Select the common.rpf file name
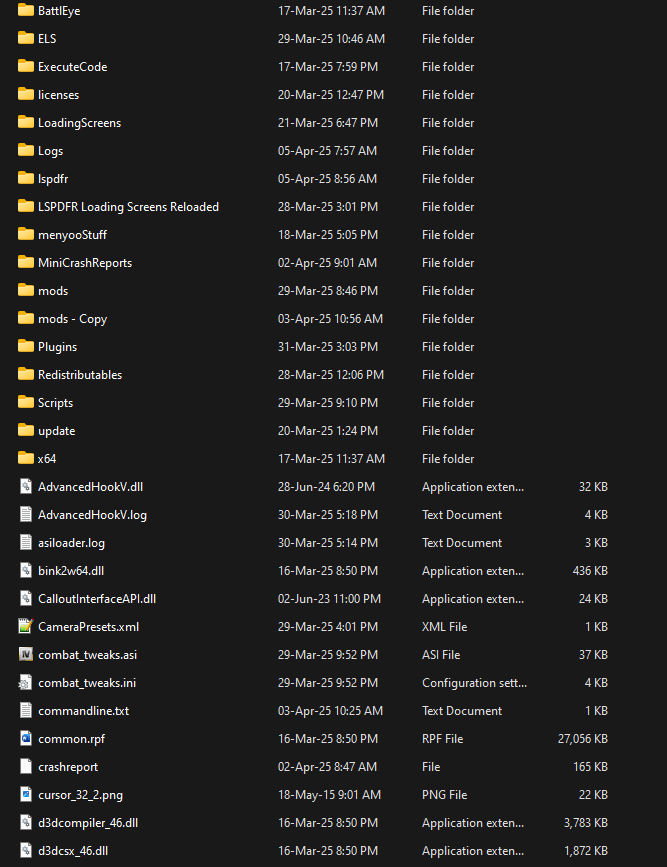 (71, 739)
